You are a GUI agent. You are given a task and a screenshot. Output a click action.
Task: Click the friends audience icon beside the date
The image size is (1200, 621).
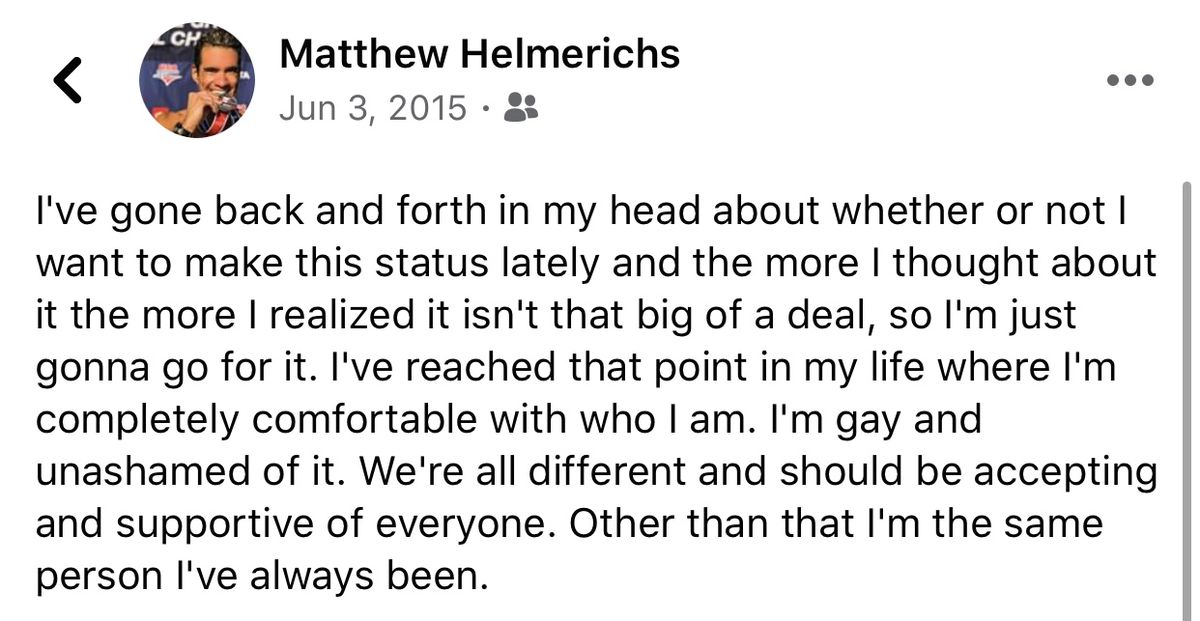tap(521, 107)
